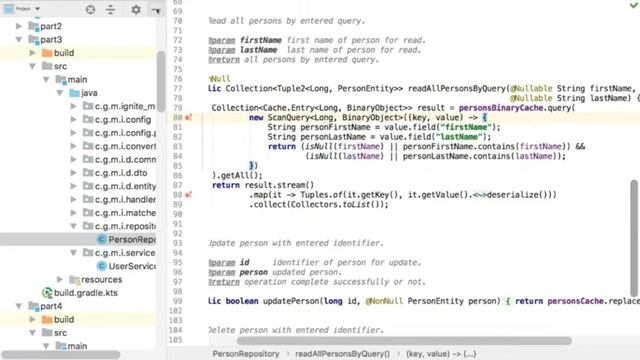The width and height of the screenshot is (640, 360).
Task: Click the green inspection checkmark indicator
Action: click(634, 5)
